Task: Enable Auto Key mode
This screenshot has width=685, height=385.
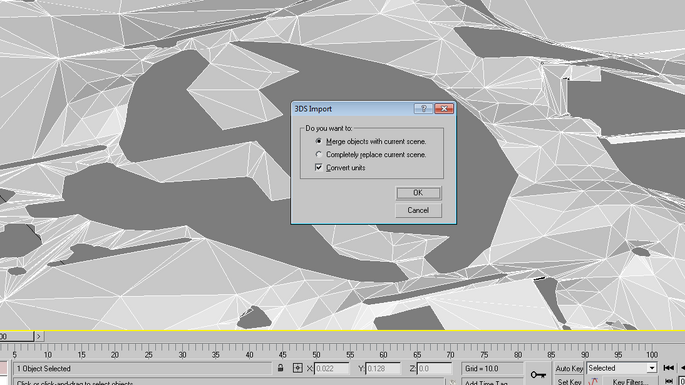Action: point(569,368)
